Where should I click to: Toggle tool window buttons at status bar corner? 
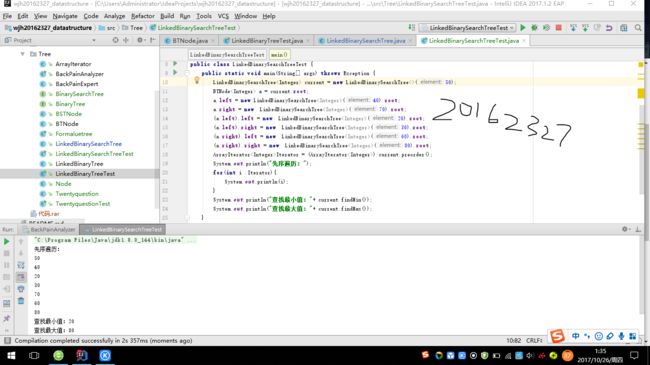pyautogui.click(x=7, y=341)
